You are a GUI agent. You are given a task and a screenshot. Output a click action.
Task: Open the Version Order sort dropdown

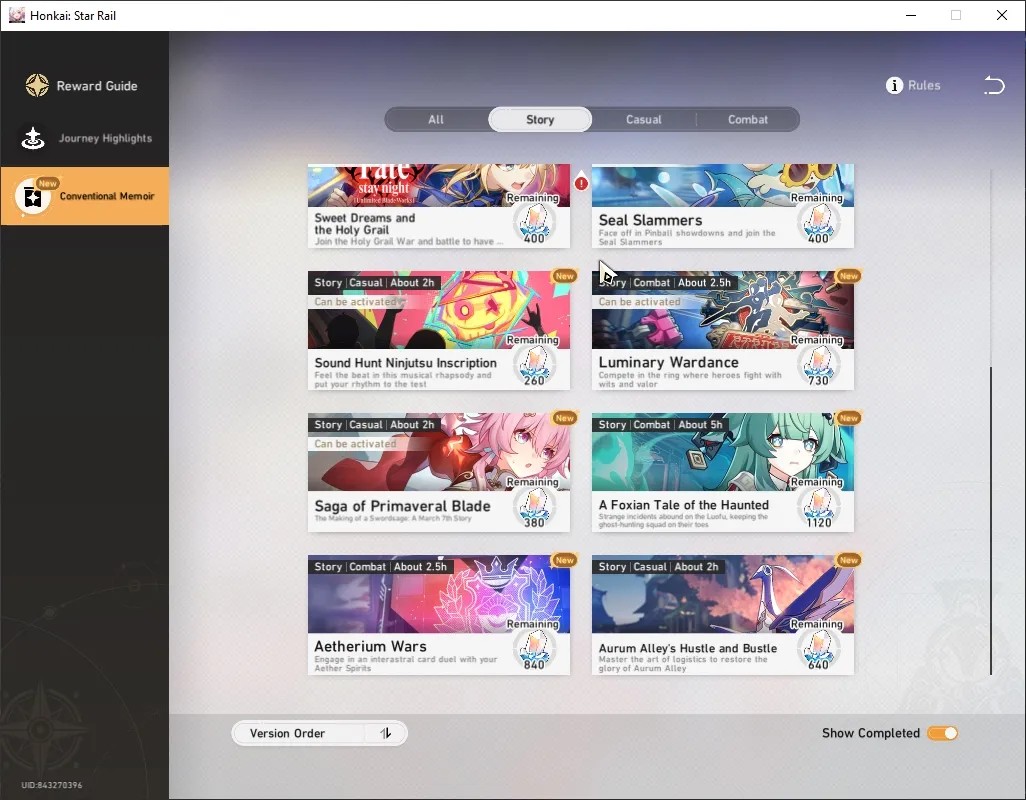(319, 733)
